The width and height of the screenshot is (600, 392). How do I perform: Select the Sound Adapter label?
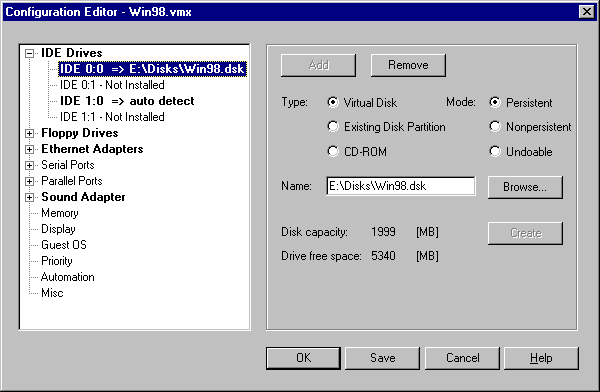pyautogui.click(x=83, y=197)
